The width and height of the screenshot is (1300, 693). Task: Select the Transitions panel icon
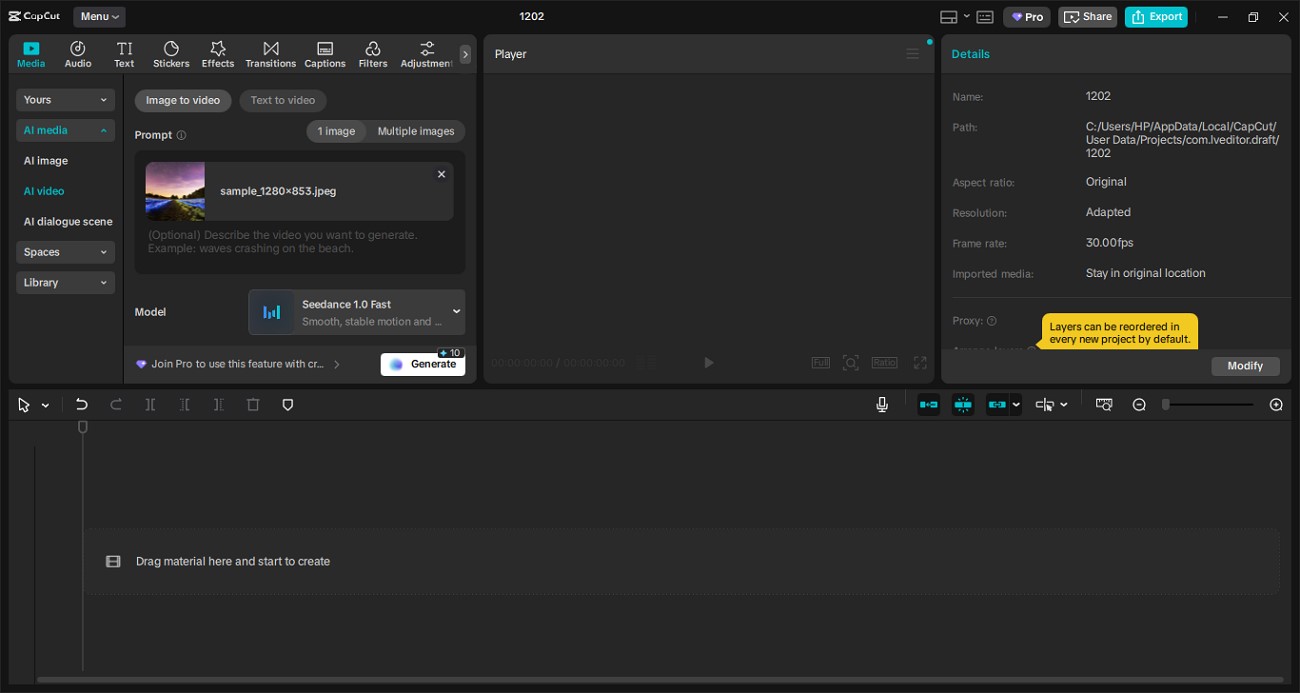(x=270, y=53)
